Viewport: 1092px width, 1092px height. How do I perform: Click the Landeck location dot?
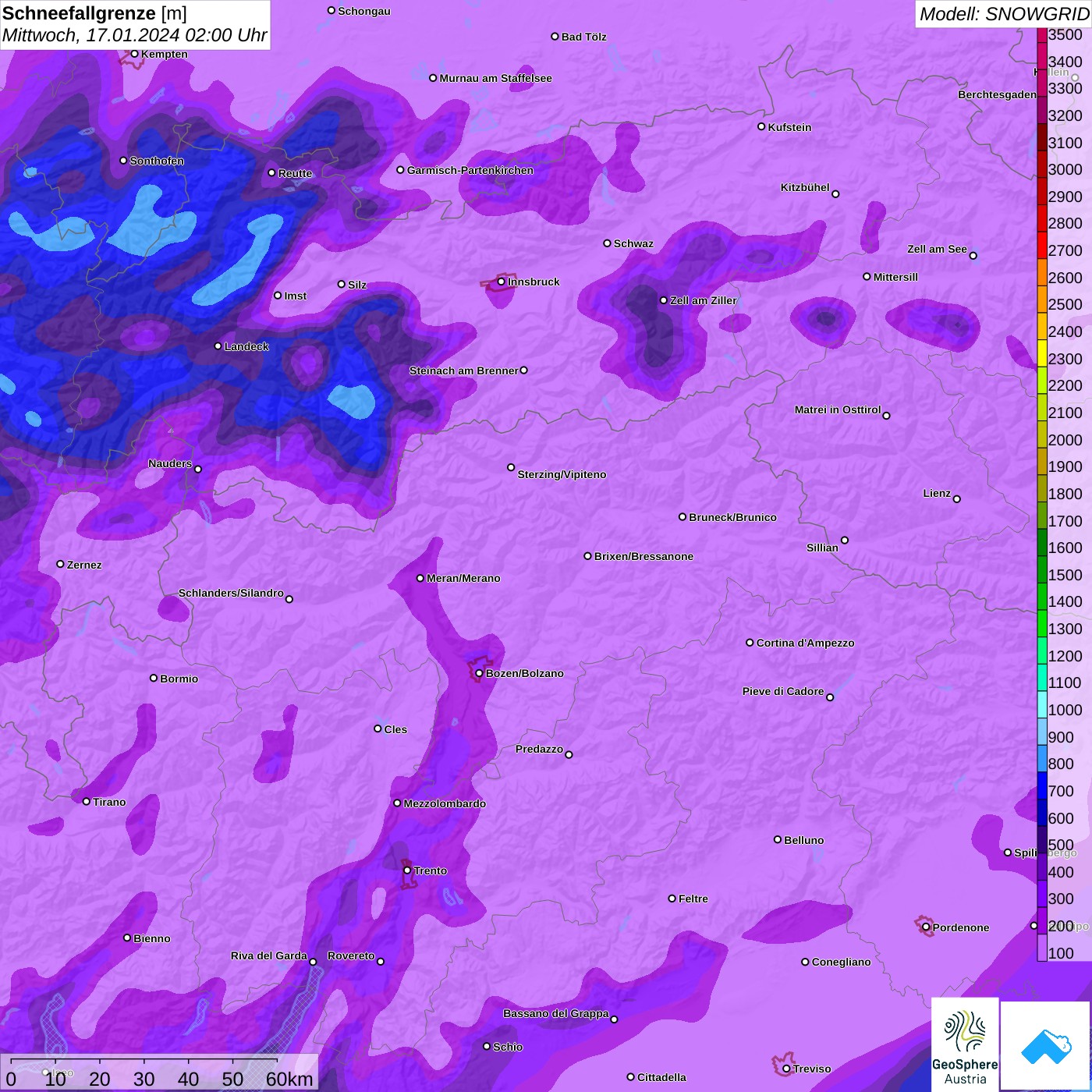click(218, 346)
